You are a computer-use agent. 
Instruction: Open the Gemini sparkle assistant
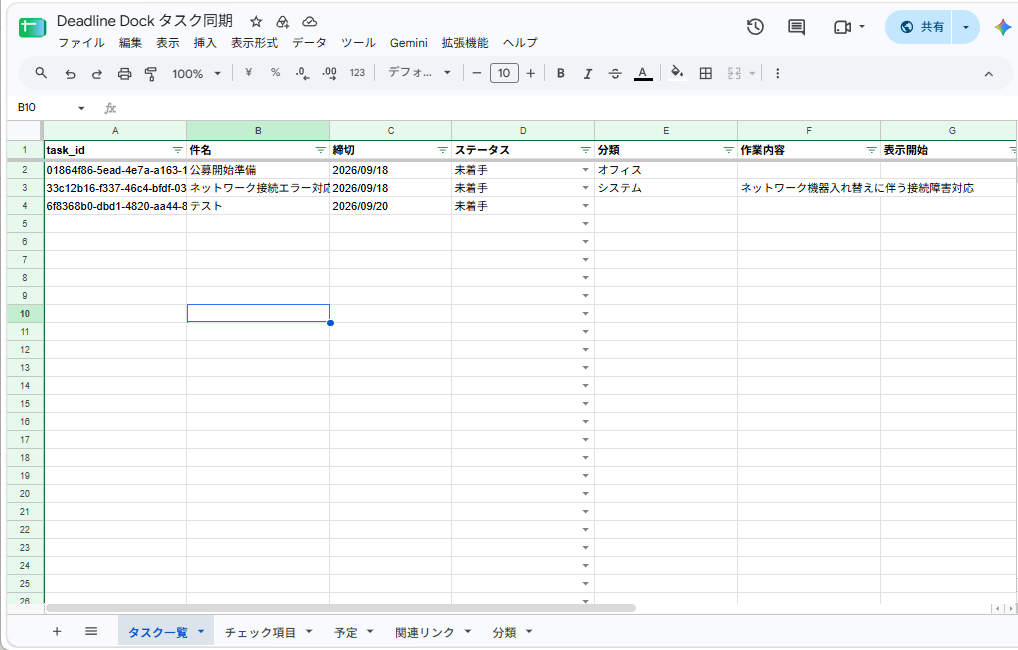coord(1002,27)
